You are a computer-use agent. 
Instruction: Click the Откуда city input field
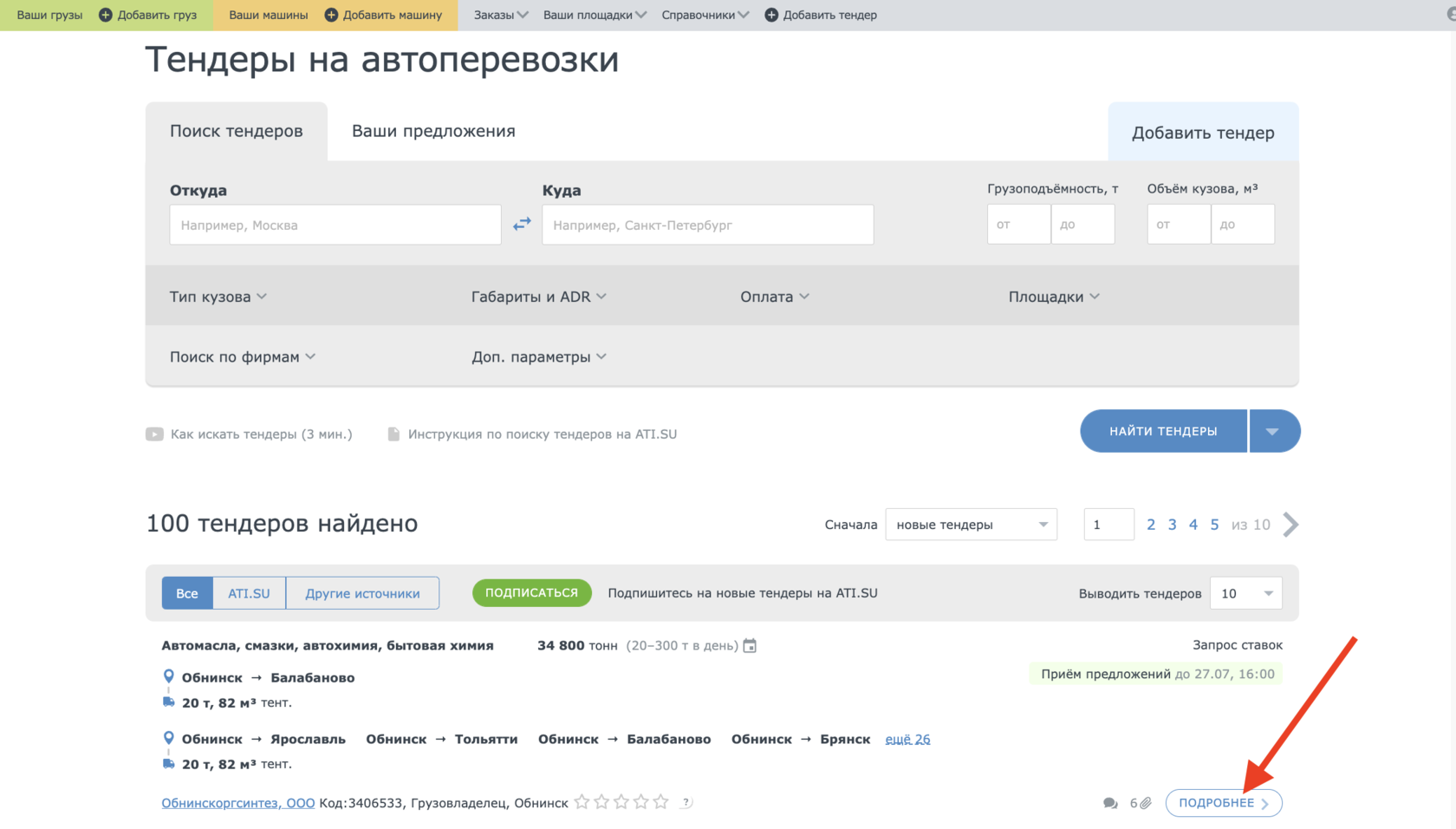pyautogui.click(x=335, y=225)
